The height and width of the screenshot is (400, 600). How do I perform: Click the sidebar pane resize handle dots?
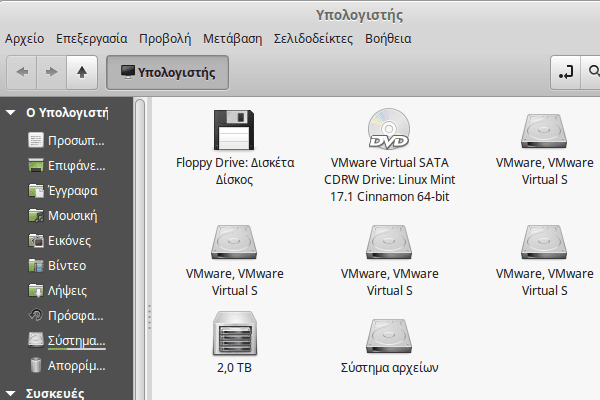pyautogui.click(x=149, y=317)
